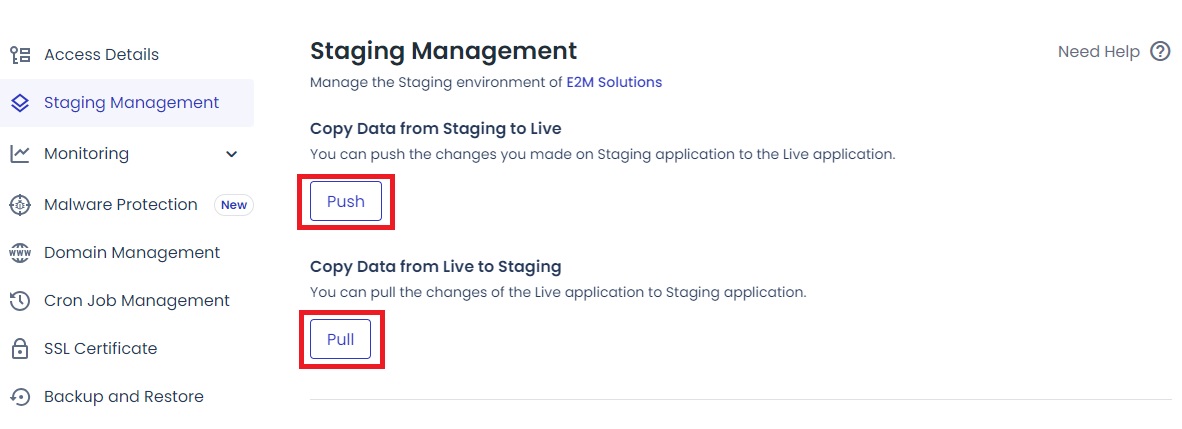Click the Cron Job Management clock icon
Image resolution: width=1182 pixels, height=429 pixels.
click(x=19, y=301)
